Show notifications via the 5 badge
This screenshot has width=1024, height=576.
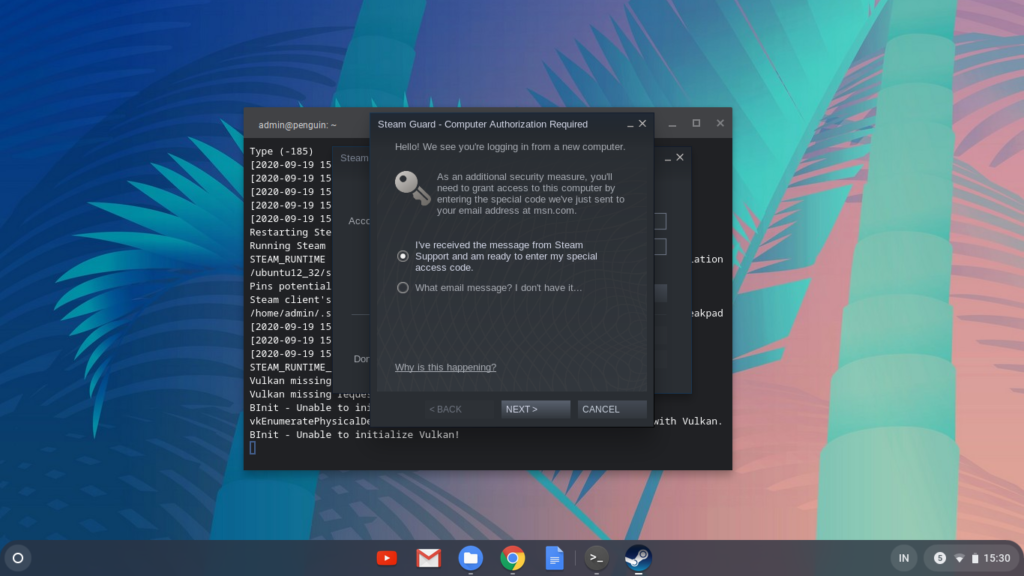940,558
